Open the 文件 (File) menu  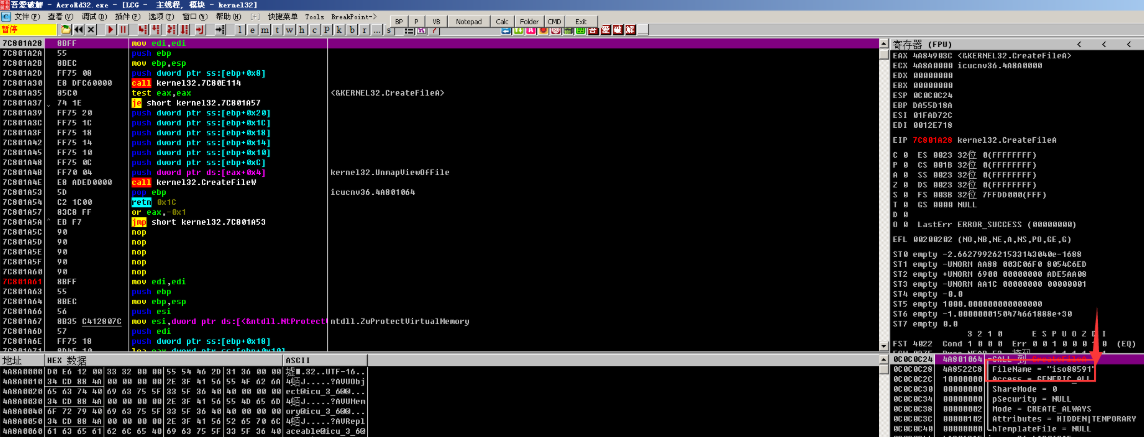(x=27, y=17)
